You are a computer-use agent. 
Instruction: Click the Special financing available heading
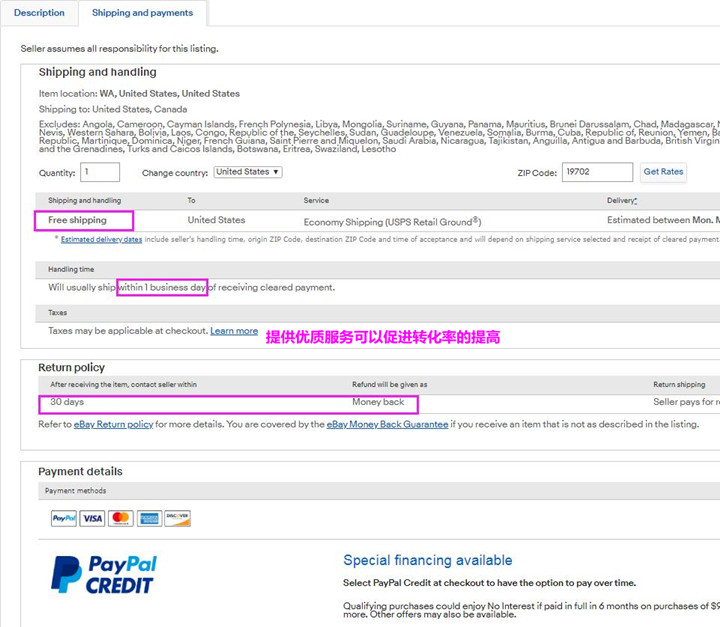428,560
